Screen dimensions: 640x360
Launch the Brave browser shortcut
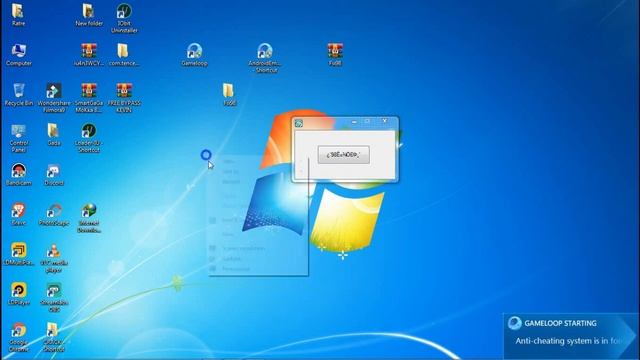point(18,215)
